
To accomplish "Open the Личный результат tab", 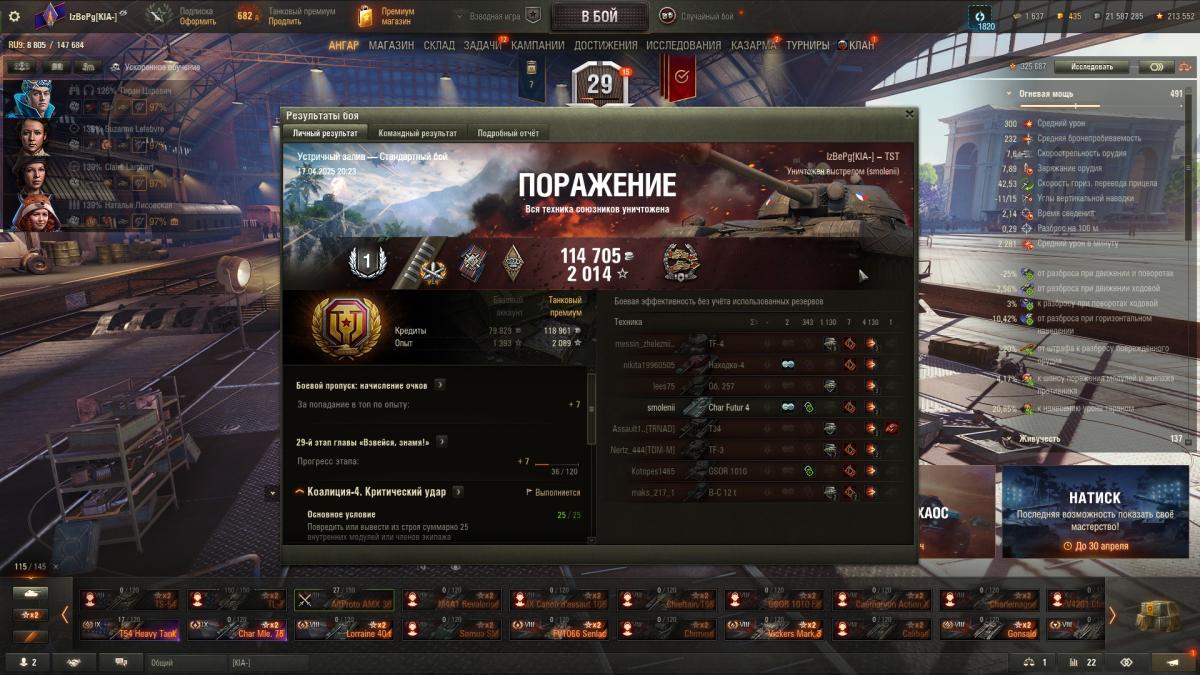I will click(x=325, y=133).
